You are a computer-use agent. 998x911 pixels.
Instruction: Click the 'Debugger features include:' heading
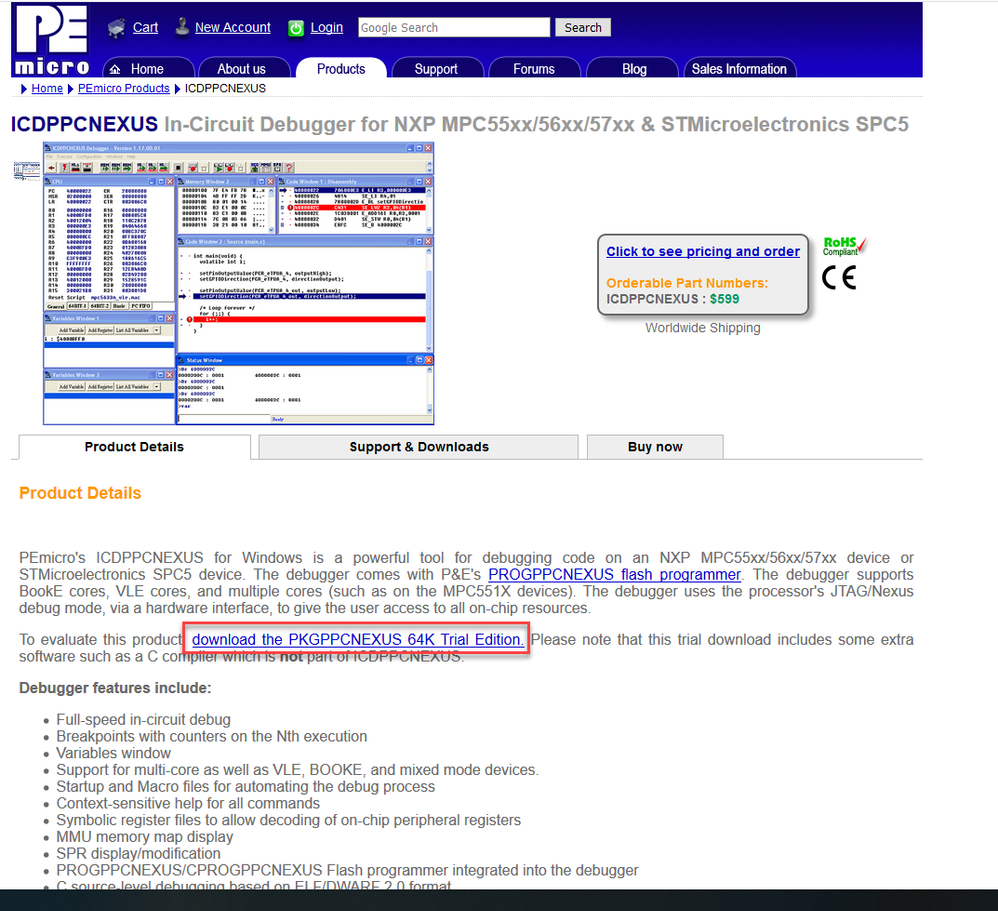(115, 688)
